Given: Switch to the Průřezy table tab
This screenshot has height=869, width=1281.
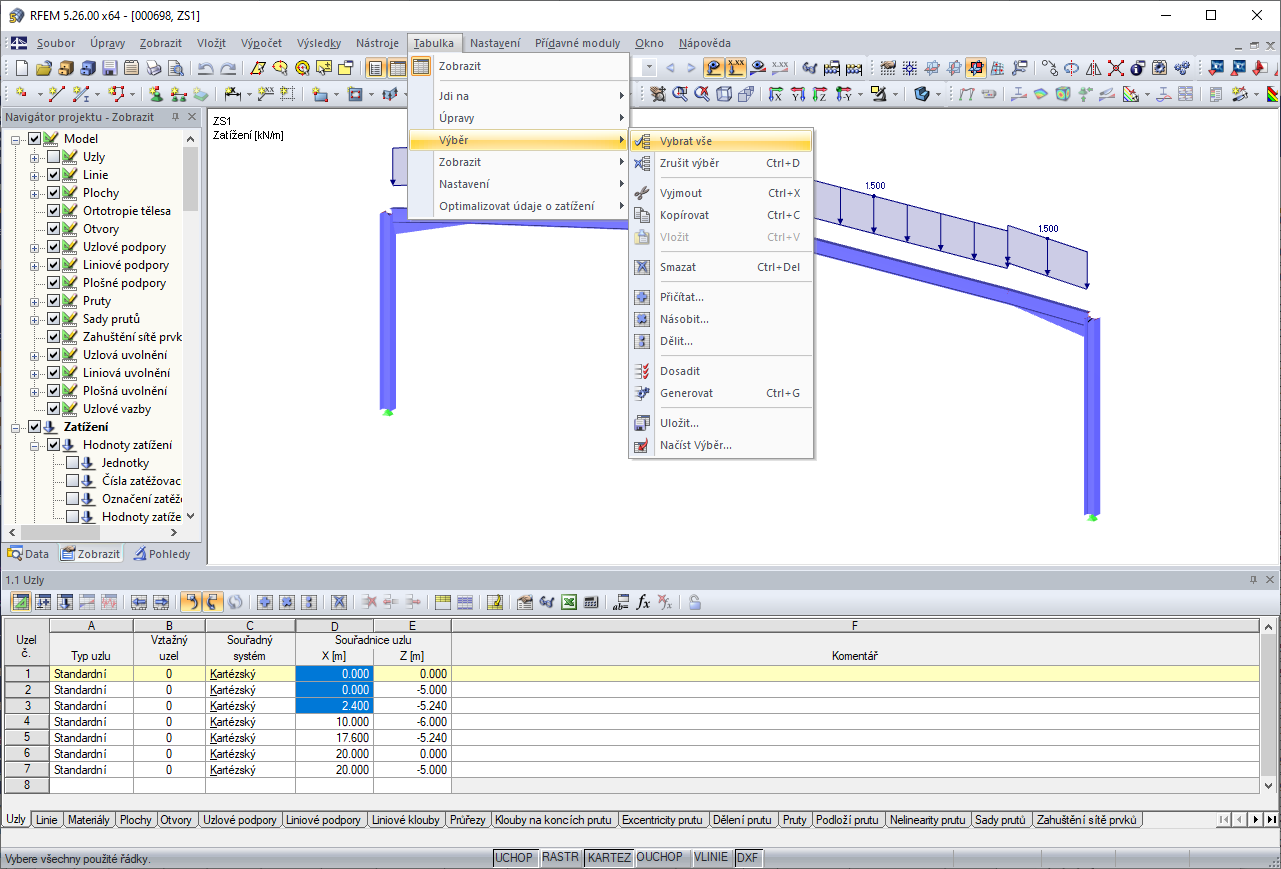Looking at the screenshot, I should coord(468,820).
